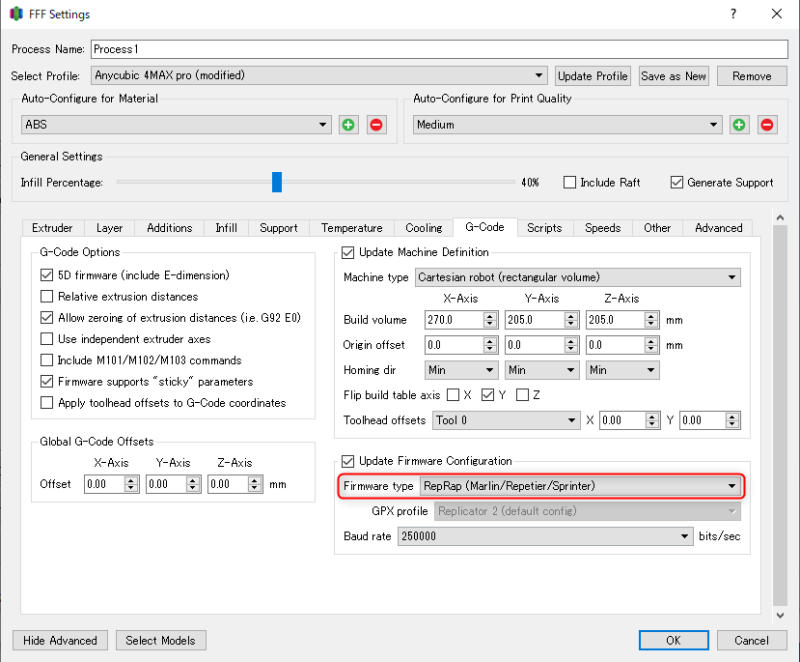Add a new material with green plus icon
The width and height of the screenshot is (800, 662).
point(348,124)
